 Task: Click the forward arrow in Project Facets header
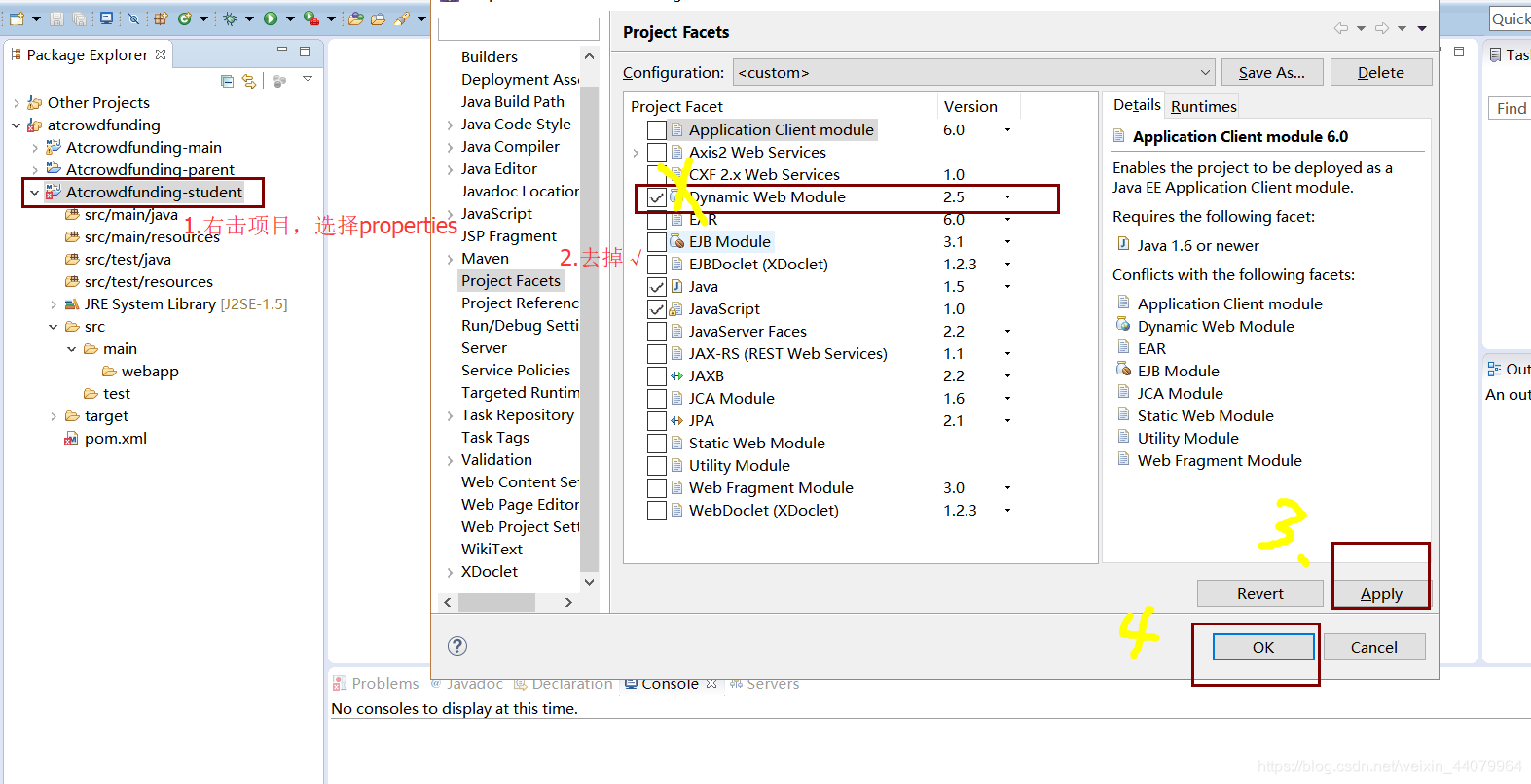[1382, 28]
